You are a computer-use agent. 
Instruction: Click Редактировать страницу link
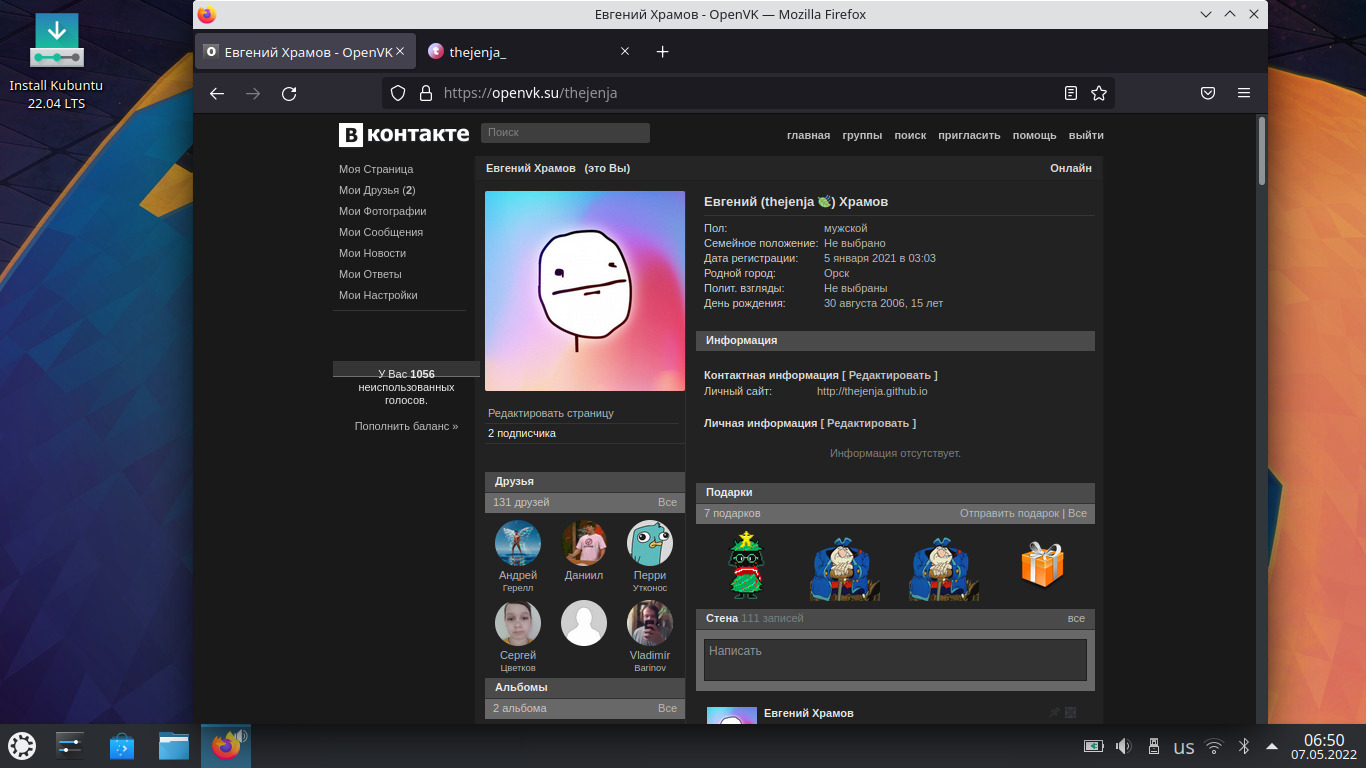pyautogui.click(x=550, y=413)
